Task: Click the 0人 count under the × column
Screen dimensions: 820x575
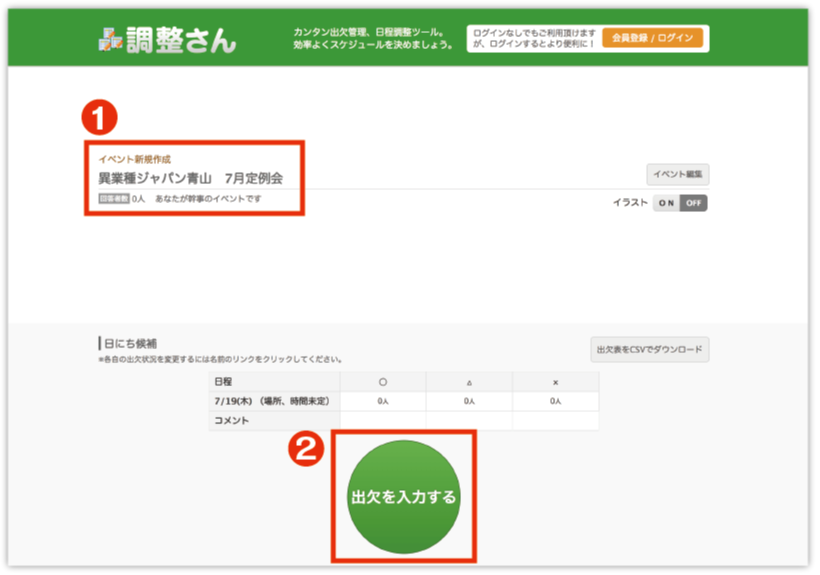Action: click(555, 401)
